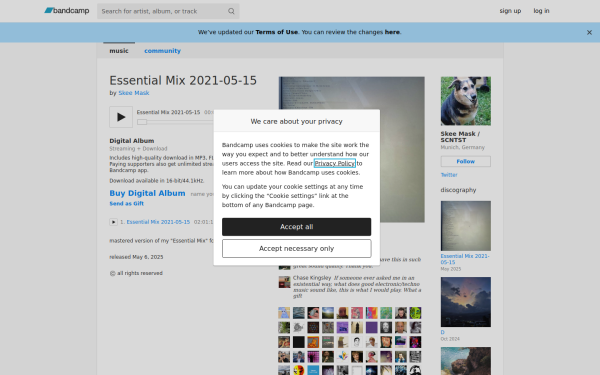Screen dimensions: 600x375
Task: Play Essential Mix with large play button
Action: point(121,117)
